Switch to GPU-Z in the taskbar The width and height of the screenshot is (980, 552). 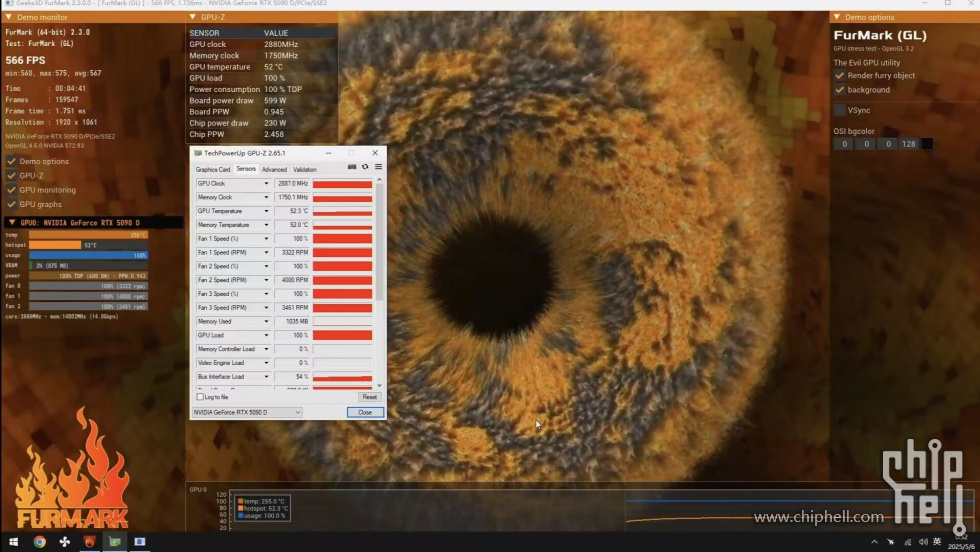pos(114,542)
